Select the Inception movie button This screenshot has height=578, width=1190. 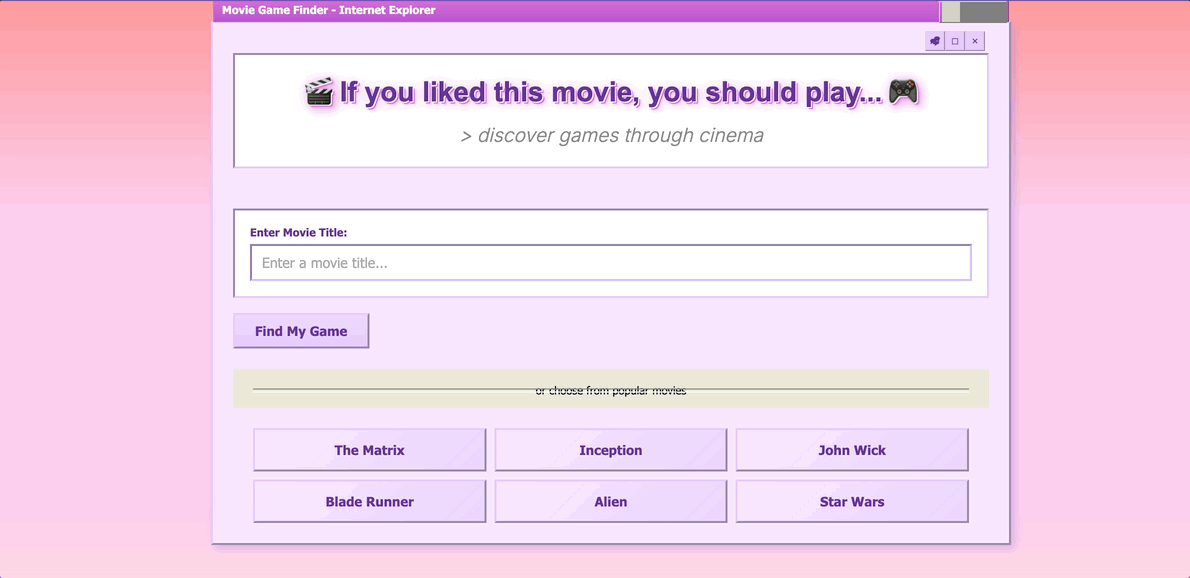pyautogui.click(x=610, y=450)
